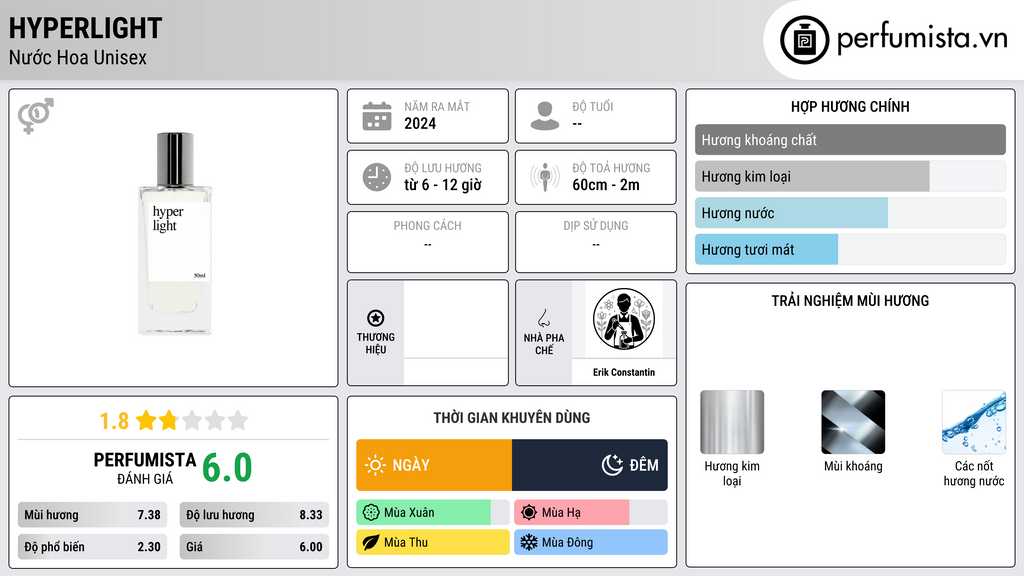
Task: Select the NGÀY daytime segment
Action: coord(434,465)
